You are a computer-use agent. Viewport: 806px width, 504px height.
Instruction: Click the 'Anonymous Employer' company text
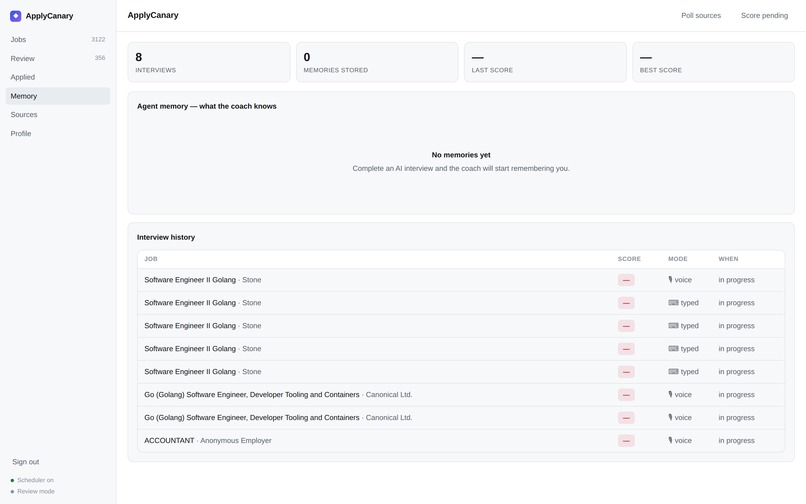[x=235, y=441]
